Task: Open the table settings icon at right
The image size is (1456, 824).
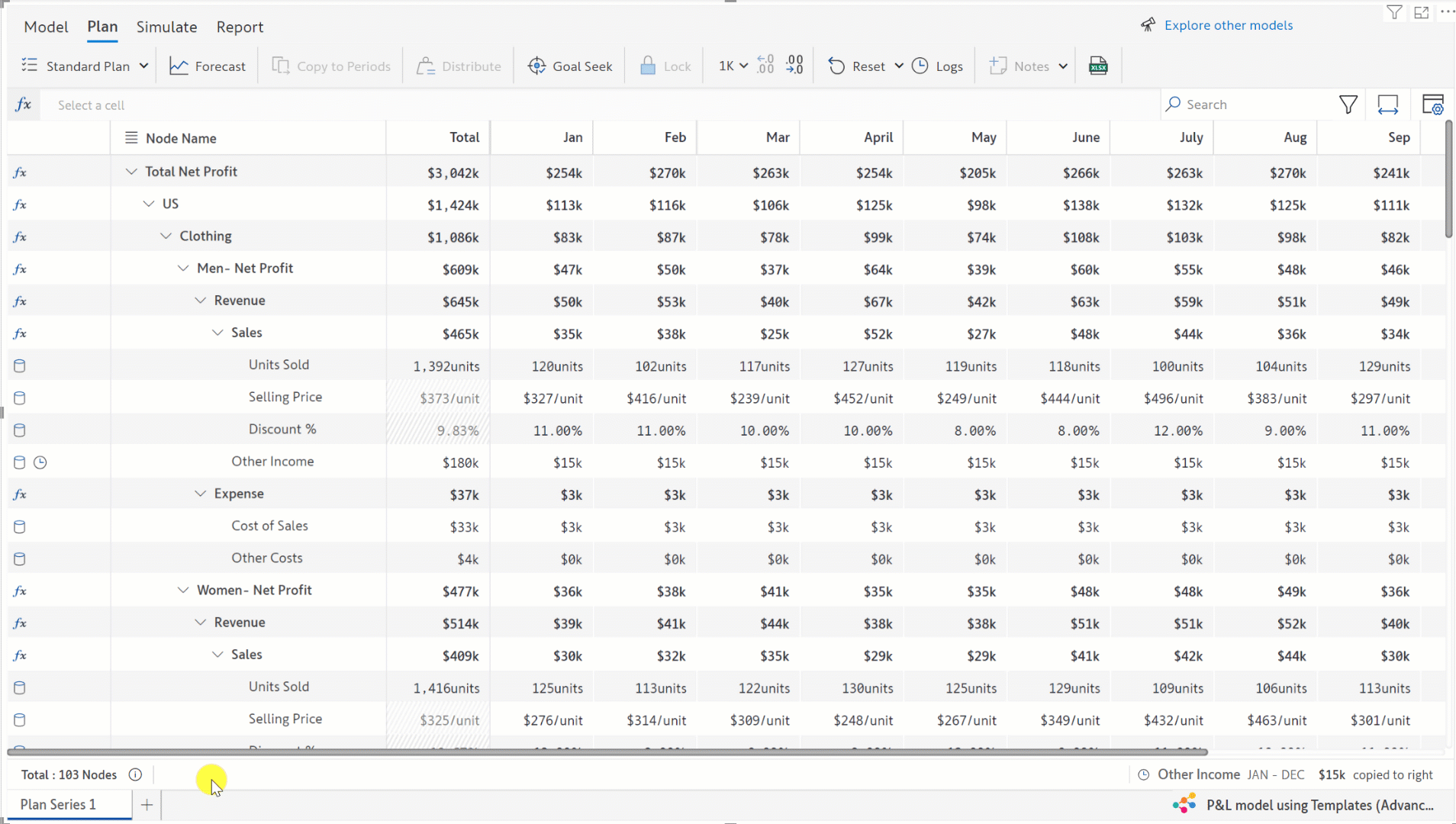Action: pyautogui.click(x=1432, y=105)
